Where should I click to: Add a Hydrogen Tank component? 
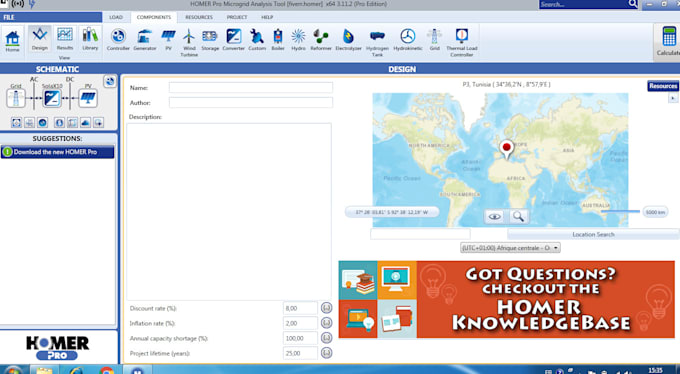tap(377, 43)
